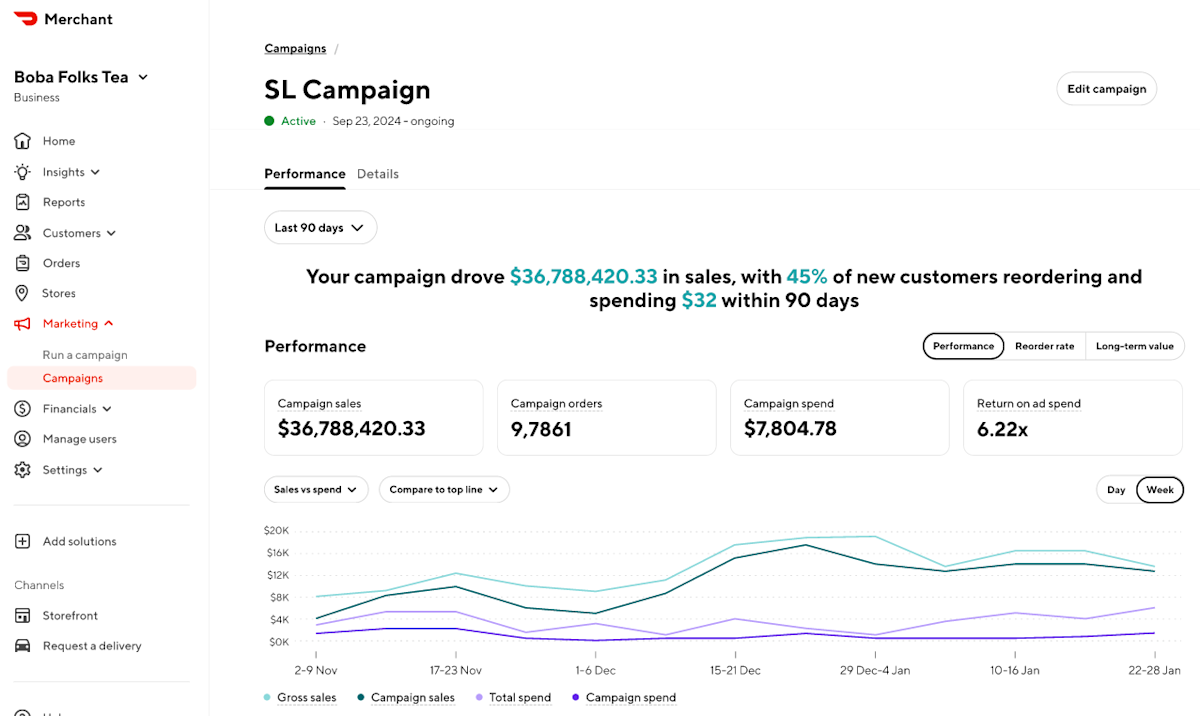Expand the Sales vs spend dropdown
The width and height of the screenshot is (1200, 716).
tap(316, 490)
